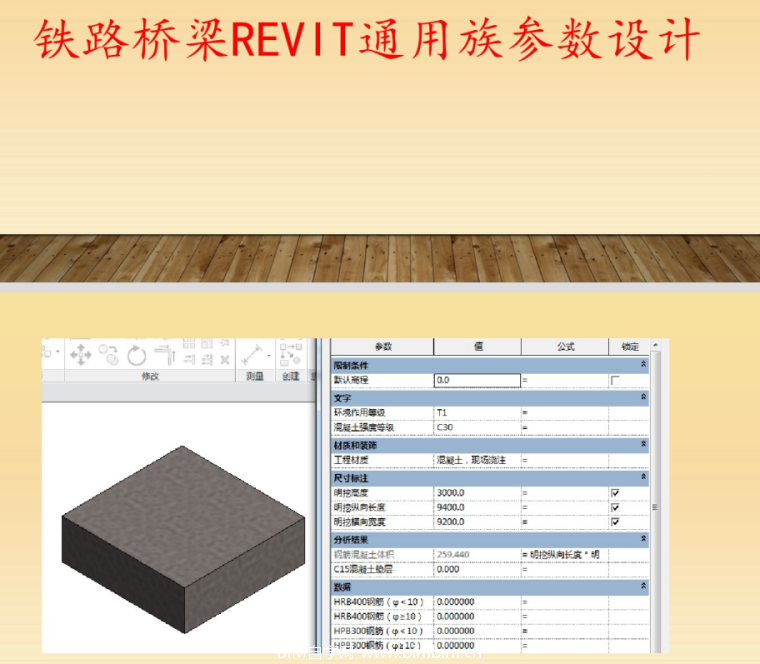This screenshot has width=760, height=664.
Task: Select the Trim/Extend to Corner tool
Action: pyautogui.click(x=165, y=355)
